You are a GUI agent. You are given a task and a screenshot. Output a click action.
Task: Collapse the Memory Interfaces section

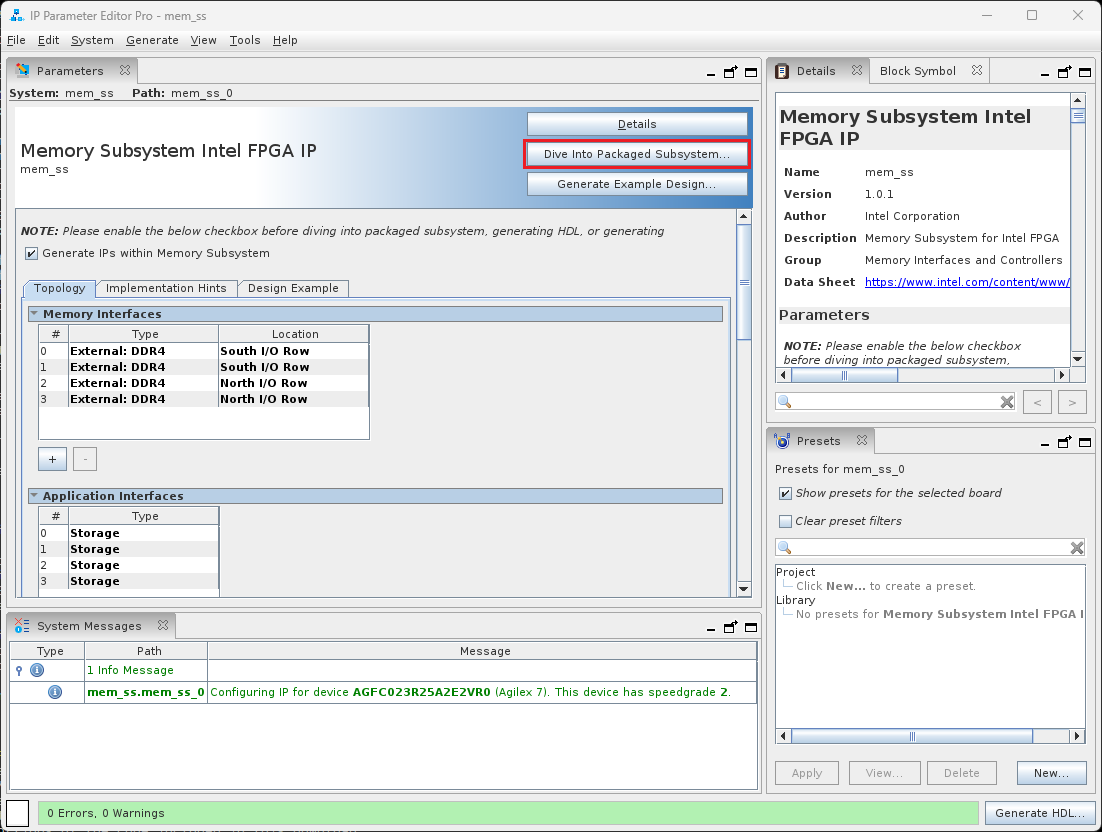[34, 314]
